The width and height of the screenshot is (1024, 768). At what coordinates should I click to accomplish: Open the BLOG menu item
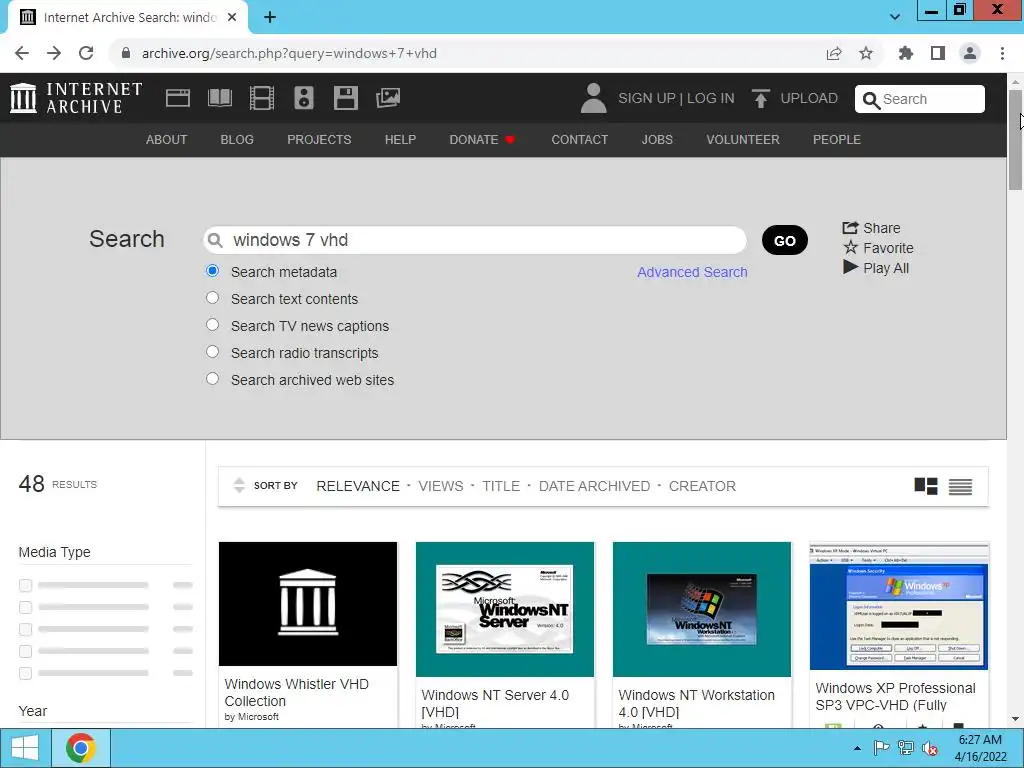pos(237,139)
